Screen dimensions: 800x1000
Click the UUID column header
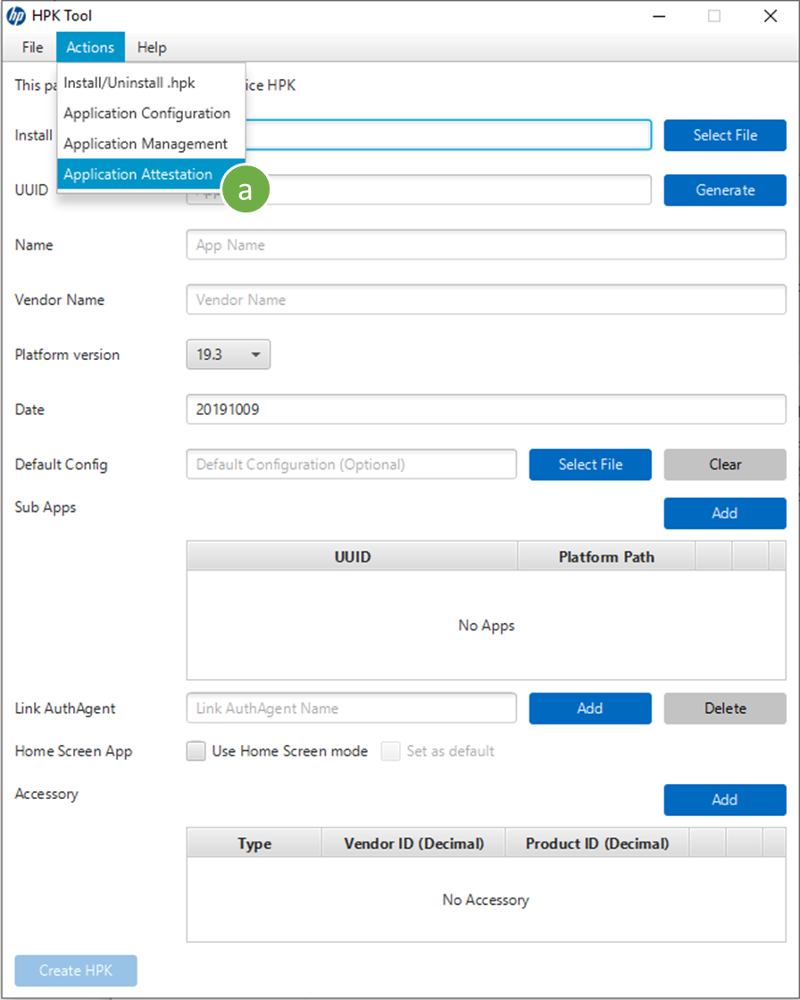pyautogui.click(x=352, y=557)
